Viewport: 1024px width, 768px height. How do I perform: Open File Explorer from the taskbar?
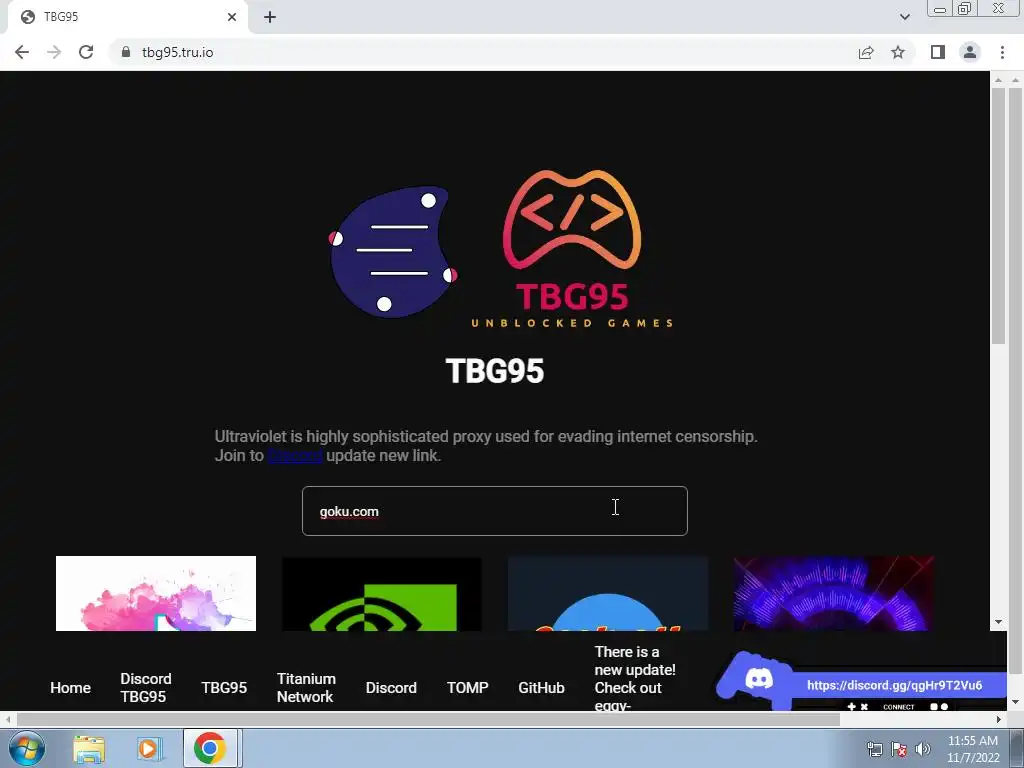coord(89,748)
